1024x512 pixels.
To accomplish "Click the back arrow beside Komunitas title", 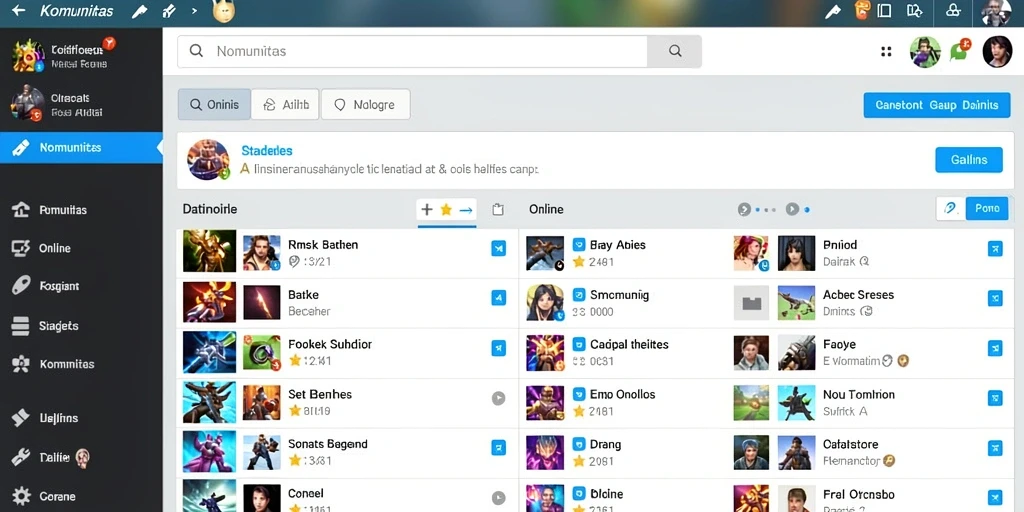I will point(18,10).
